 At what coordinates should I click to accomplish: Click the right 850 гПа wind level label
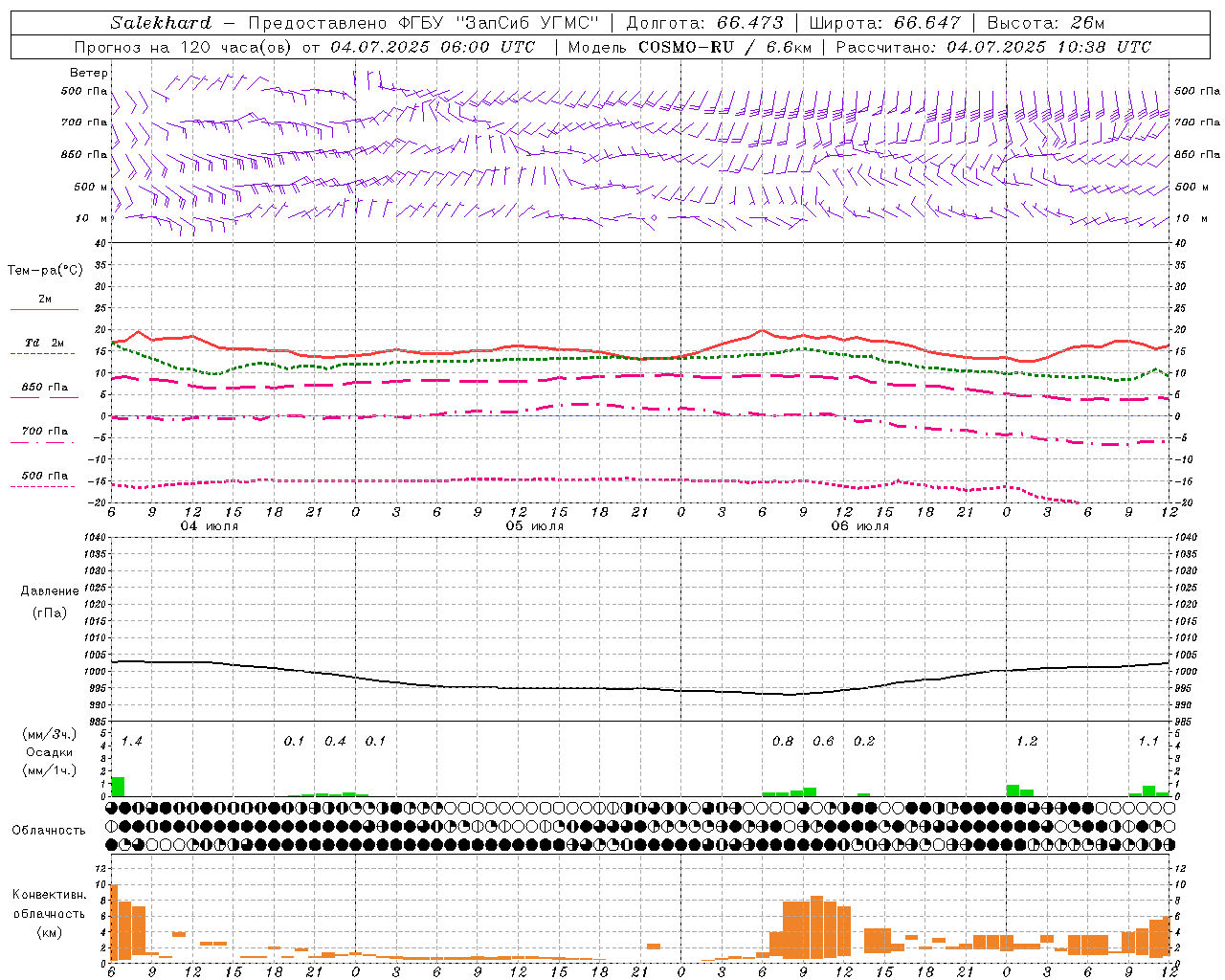pyautogui.click(x=1197, y=154)
